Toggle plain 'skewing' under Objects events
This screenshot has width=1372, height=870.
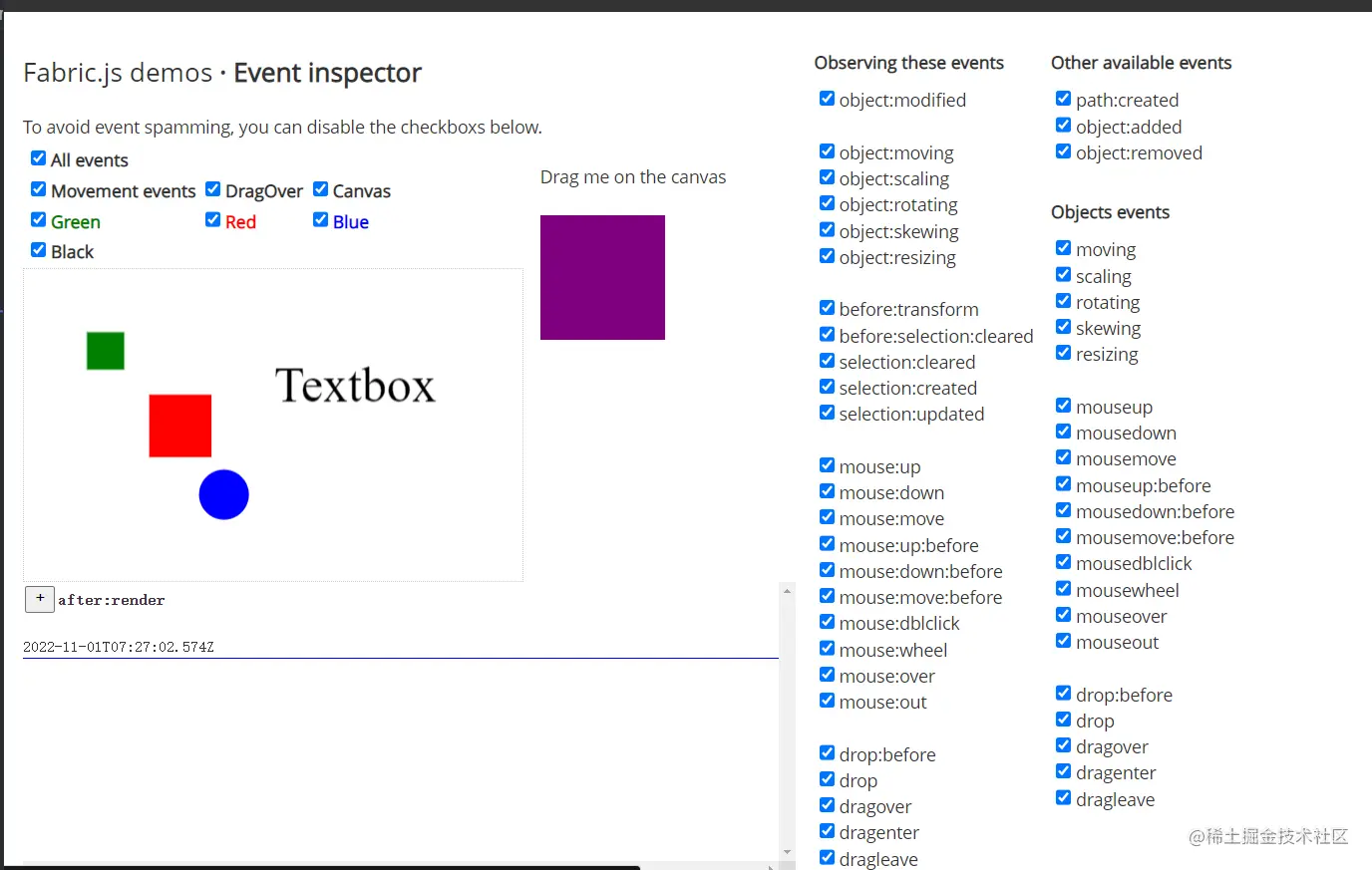click(1063, 327)
